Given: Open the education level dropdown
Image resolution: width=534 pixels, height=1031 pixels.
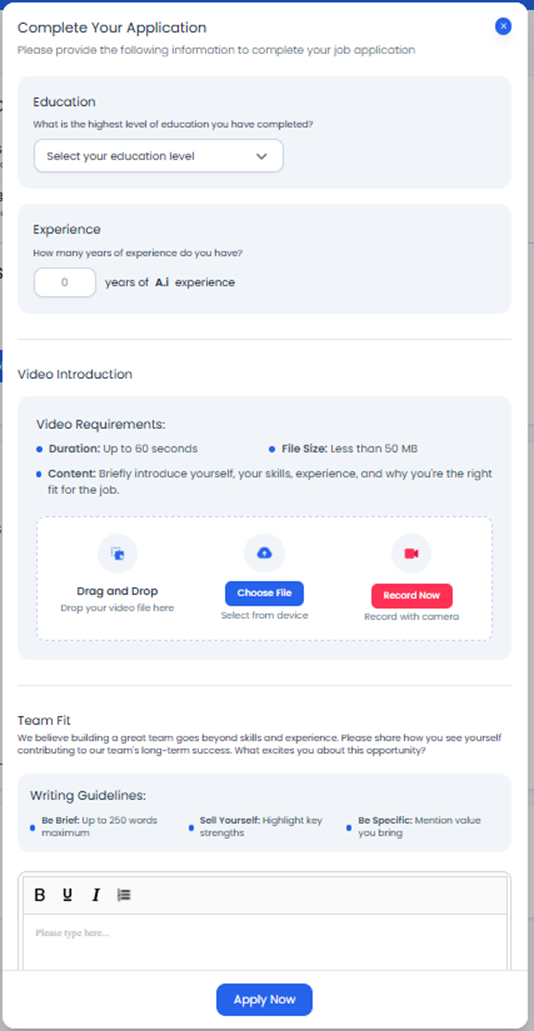Looking at the screenshot, I should 158,156.
